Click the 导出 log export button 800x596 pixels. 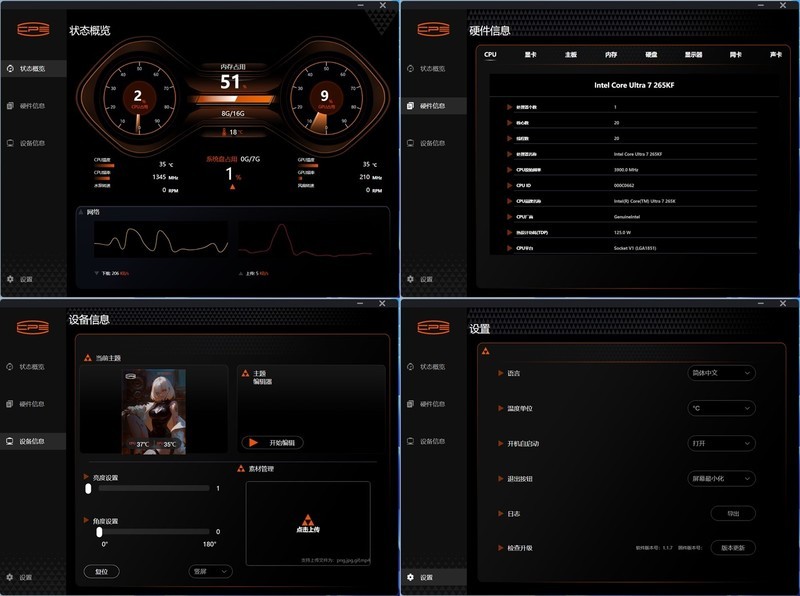733,513
